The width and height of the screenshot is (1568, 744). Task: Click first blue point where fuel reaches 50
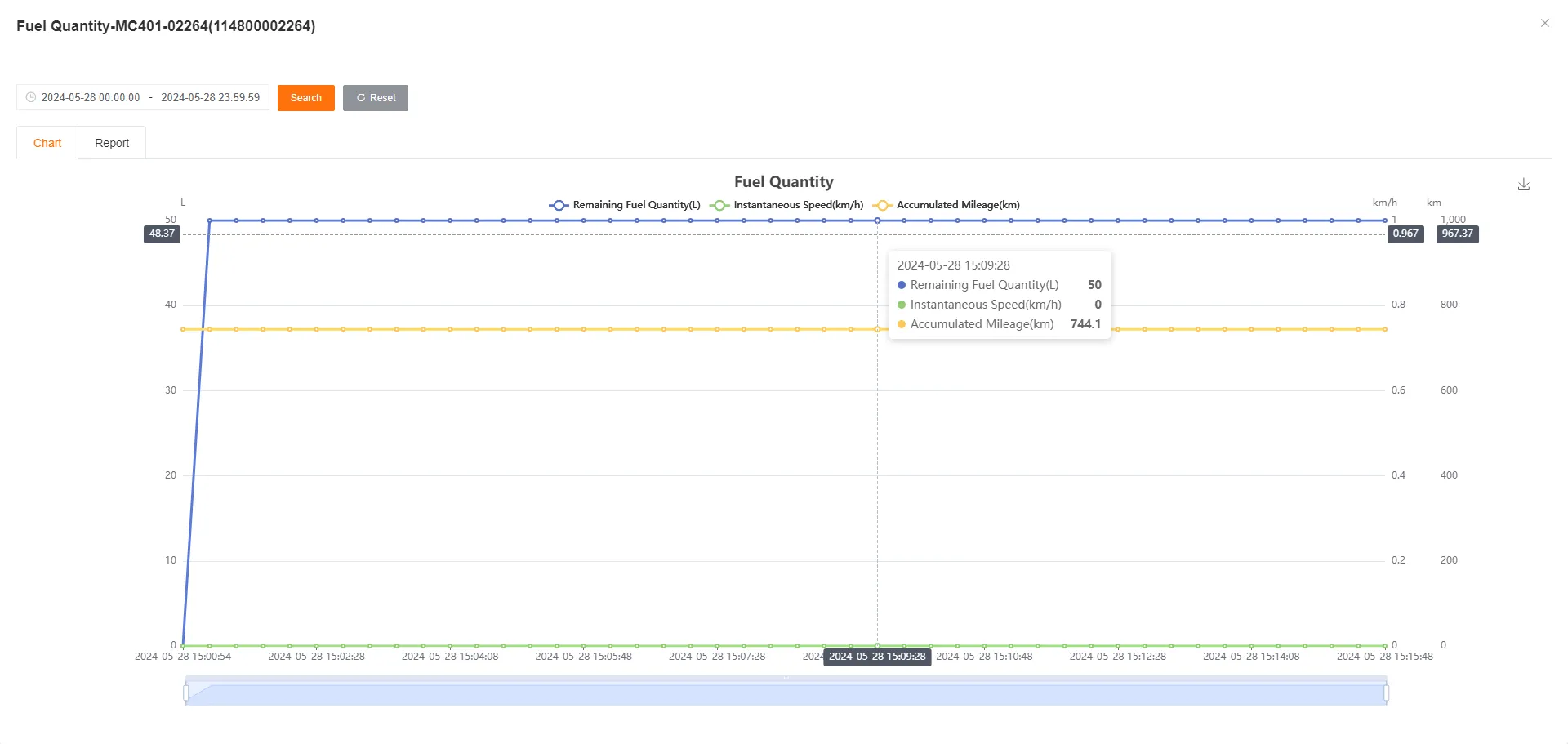(210, 221)
